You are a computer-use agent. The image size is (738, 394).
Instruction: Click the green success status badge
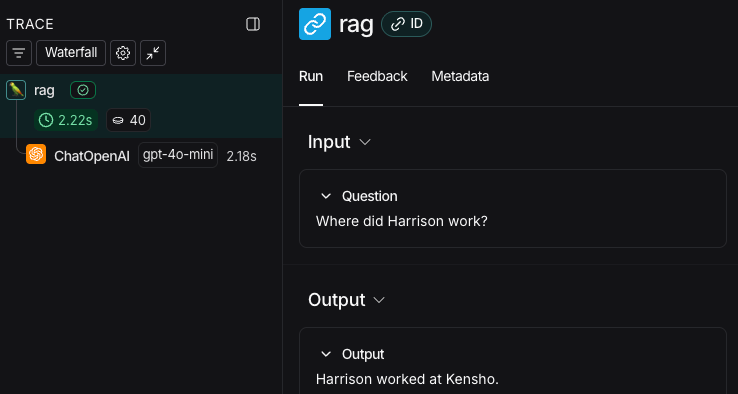[83, 90]
